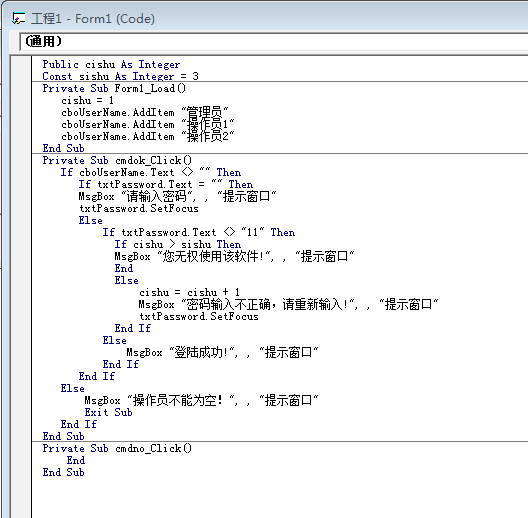This screenshot has width=528, height=518.
Task: Click the window title 工程1 - Form1 (Code)
Action: coord(93,19)
